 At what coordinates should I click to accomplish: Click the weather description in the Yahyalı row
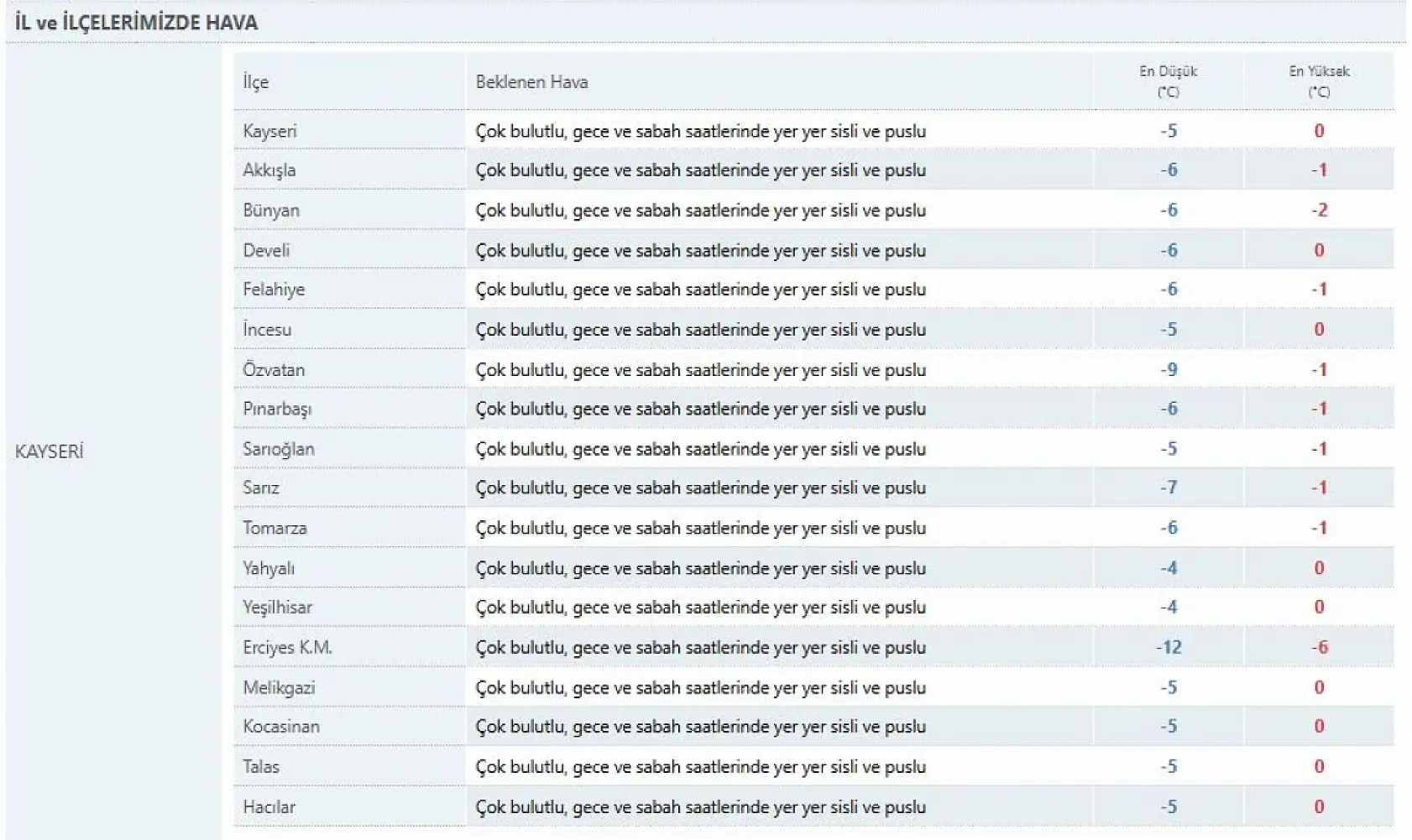(700, 569)
